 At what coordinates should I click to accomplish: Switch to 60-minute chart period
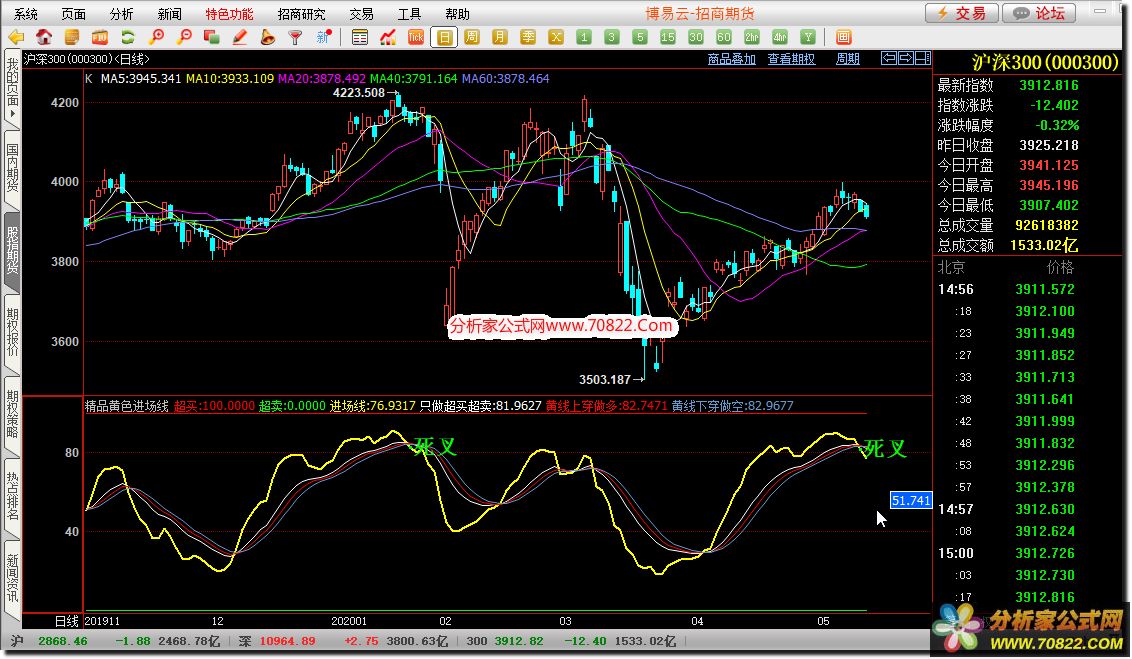point(723,37)
